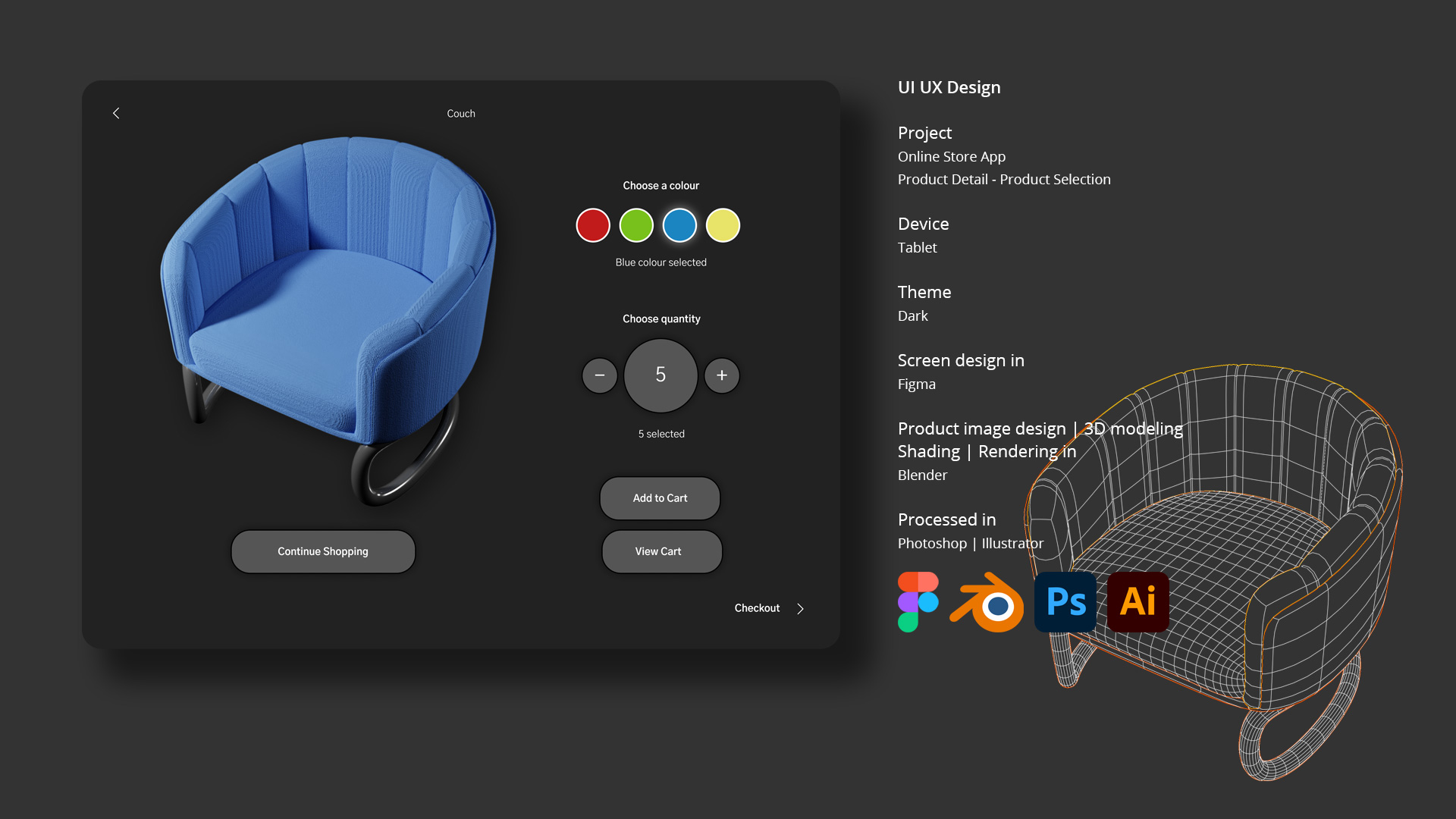
Task: Select the yellow colour swatch
Action: click(723, 225)
